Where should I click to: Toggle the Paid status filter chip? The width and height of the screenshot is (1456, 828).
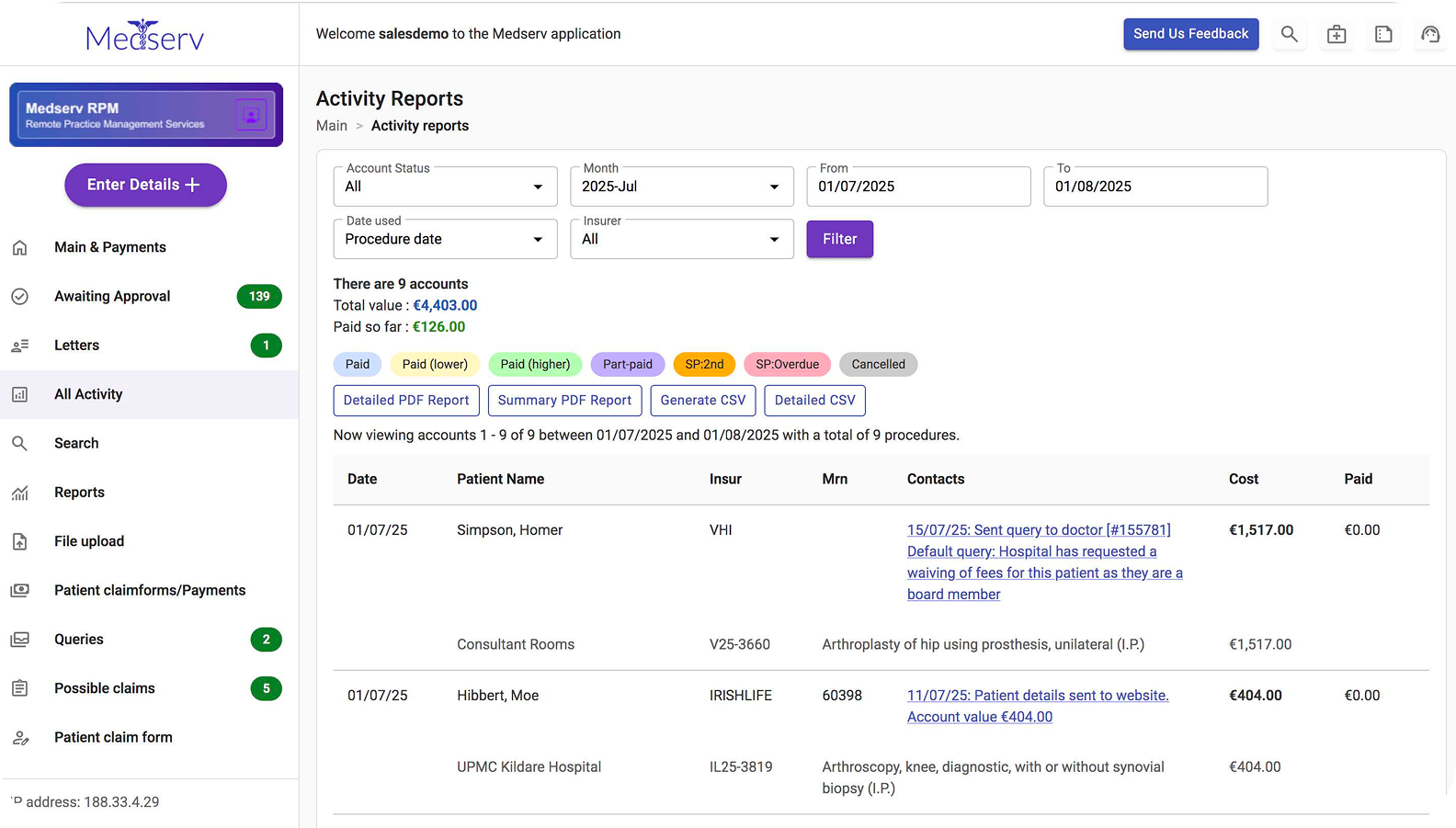coord(358,365)
